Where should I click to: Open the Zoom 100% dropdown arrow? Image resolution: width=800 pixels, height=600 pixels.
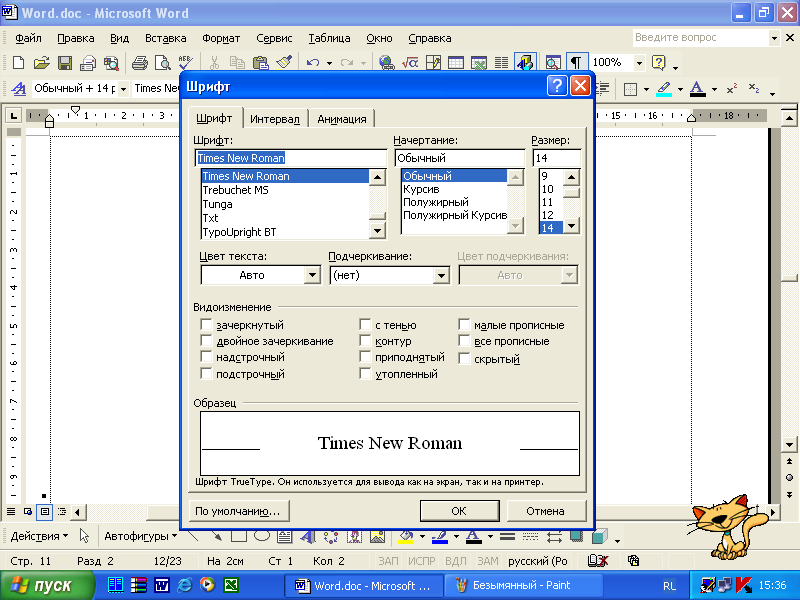point(639,63)
